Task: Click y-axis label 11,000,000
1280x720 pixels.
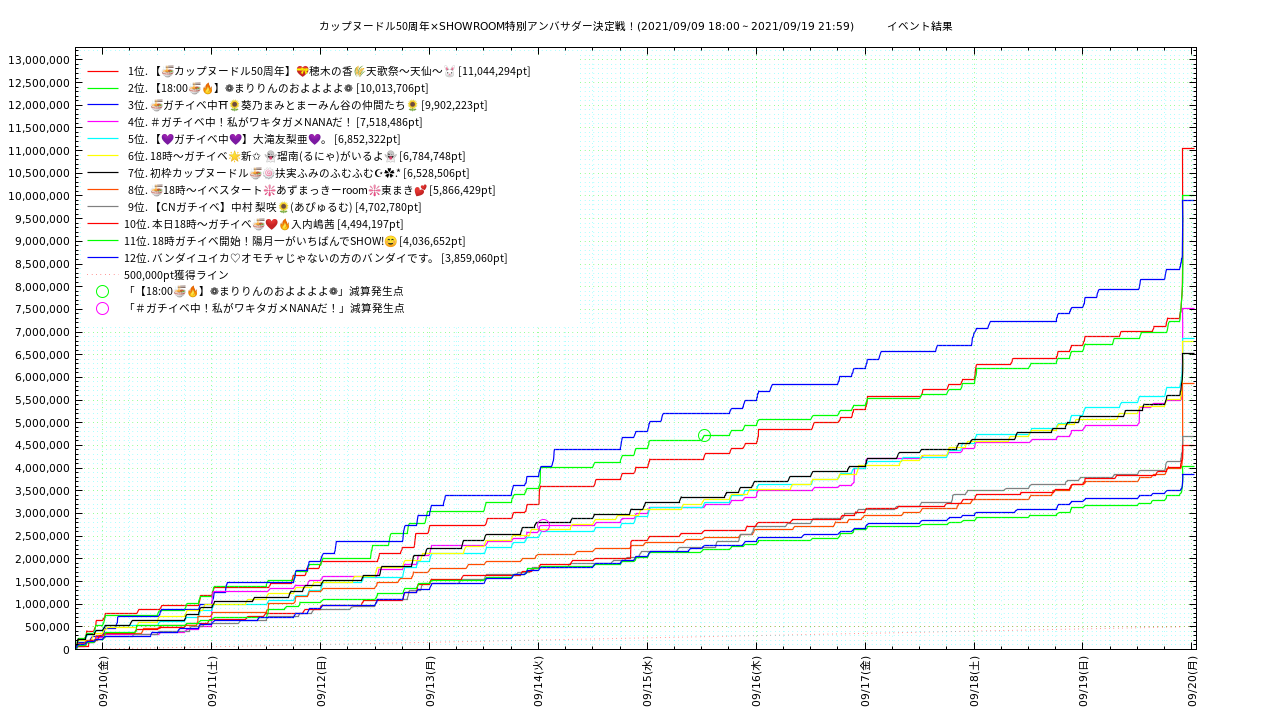Action: (39, 151)
